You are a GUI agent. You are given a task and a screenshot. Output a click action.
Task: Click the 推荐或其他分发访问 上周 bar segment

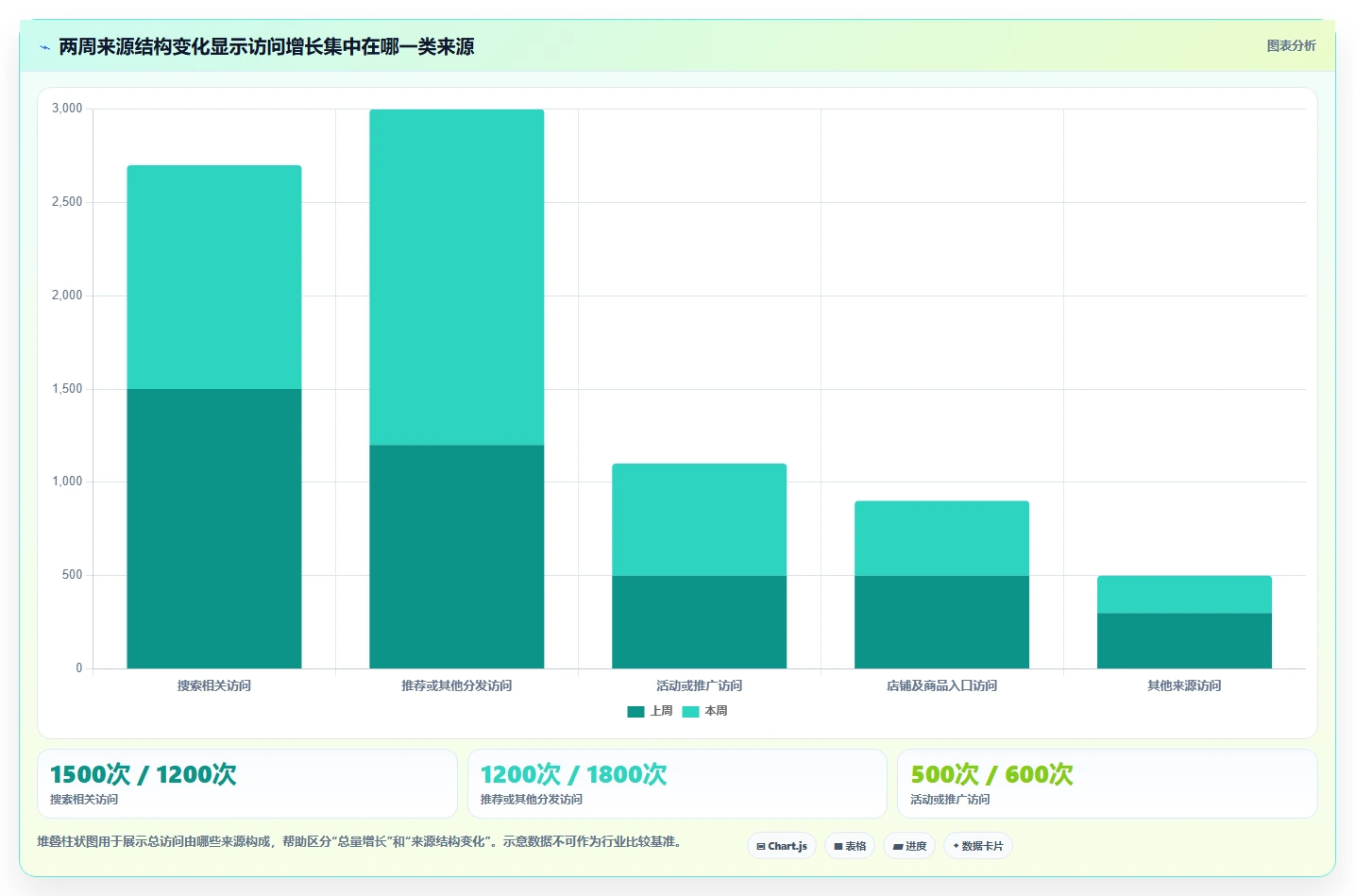457,557
